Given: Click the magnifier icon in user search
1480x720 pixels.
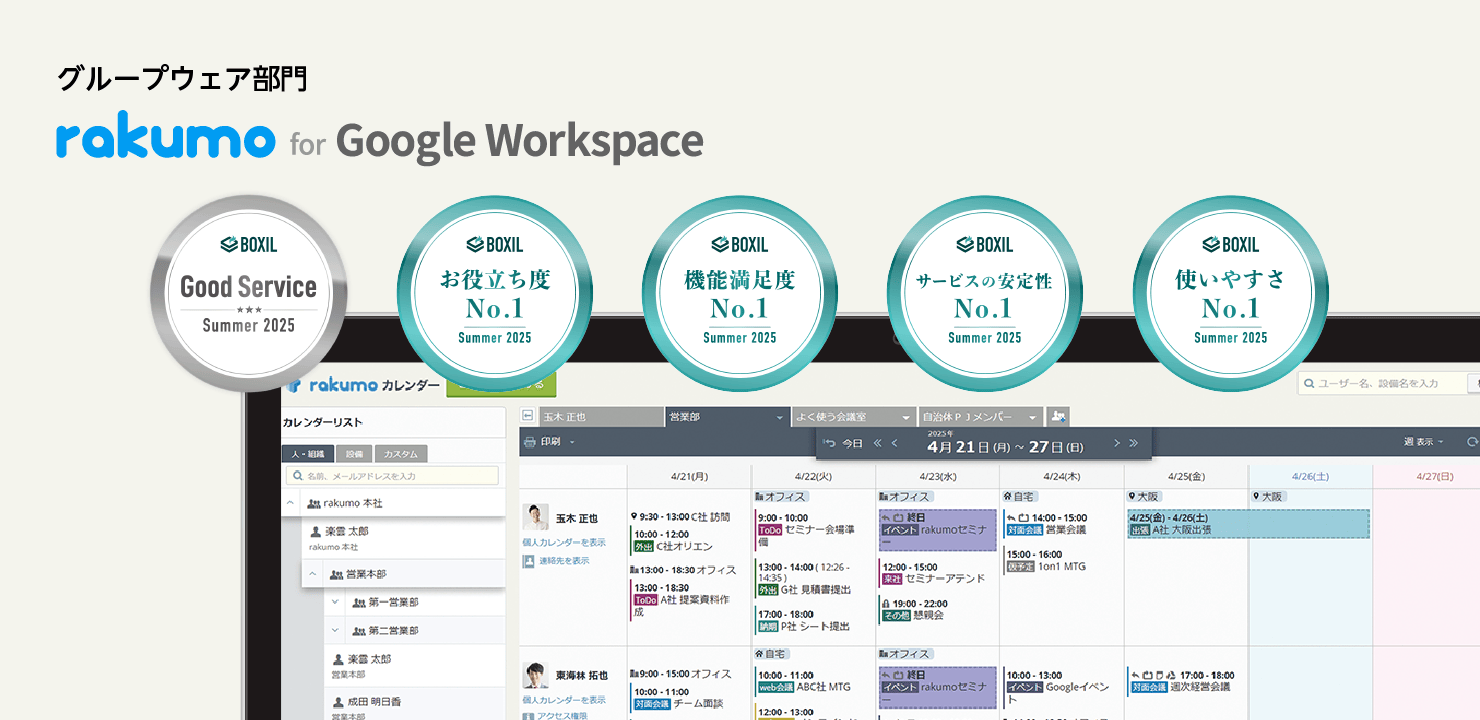Looking at the screenshot, I should click(x=1309, y=384).
